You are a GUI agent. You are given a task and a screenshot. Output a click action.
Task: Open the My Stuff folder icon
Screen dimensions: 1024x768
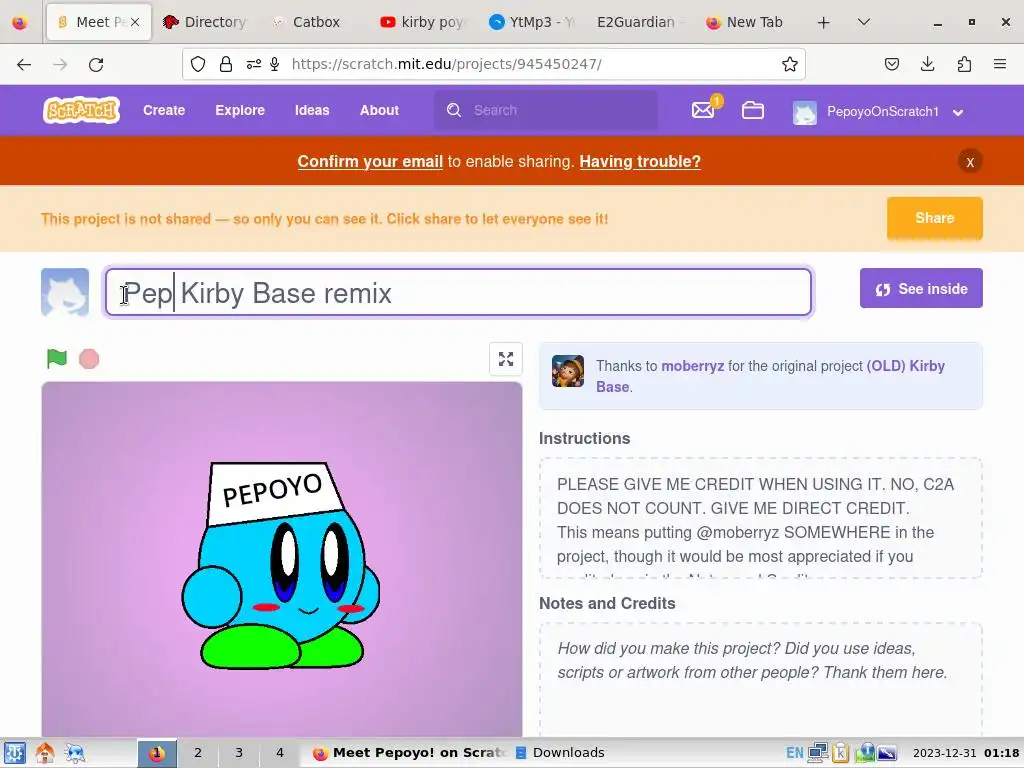click(x=752, y=110)
